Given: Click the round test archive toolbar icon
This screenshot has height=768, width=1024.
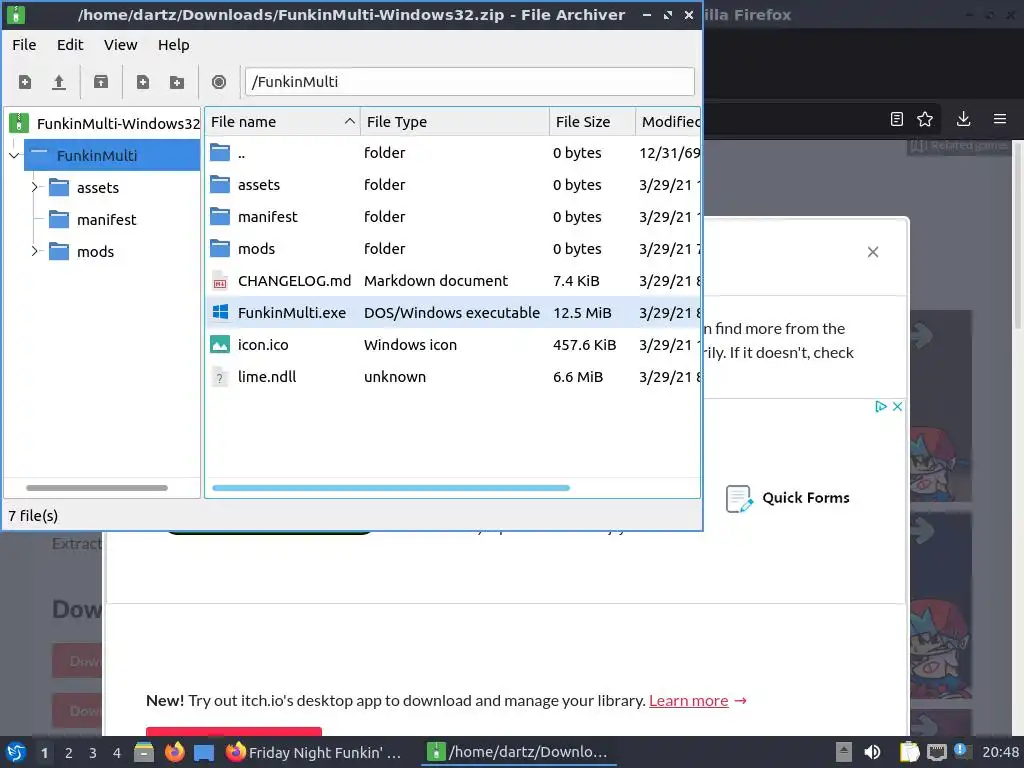Looking at the screenshot, I should [219, 82].
